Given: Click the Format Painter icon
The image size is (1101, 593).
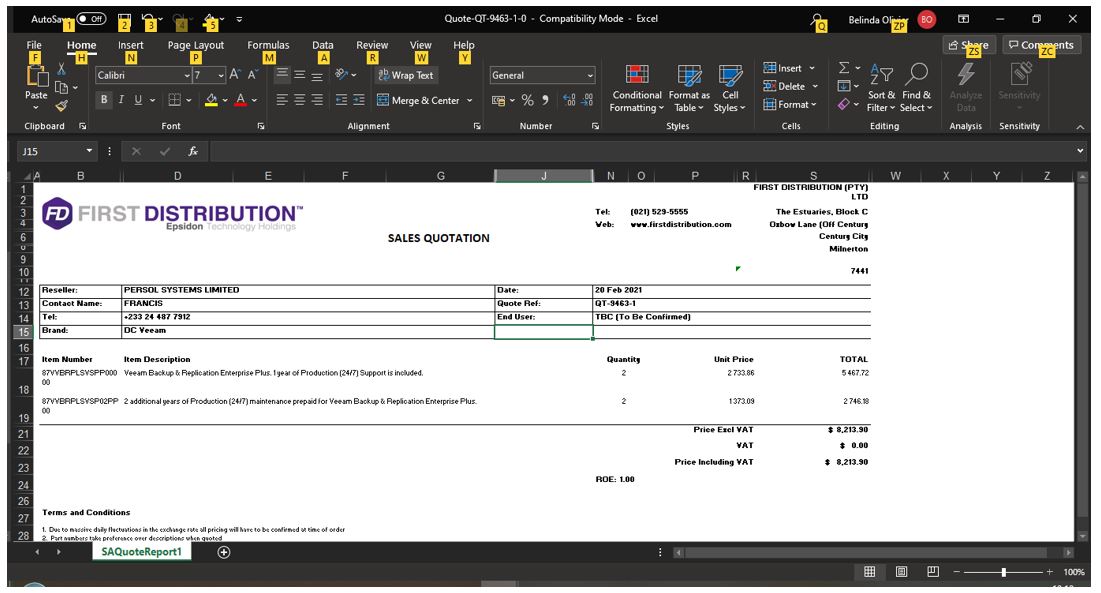Looking at the screenshot, I should click(61, 106).
